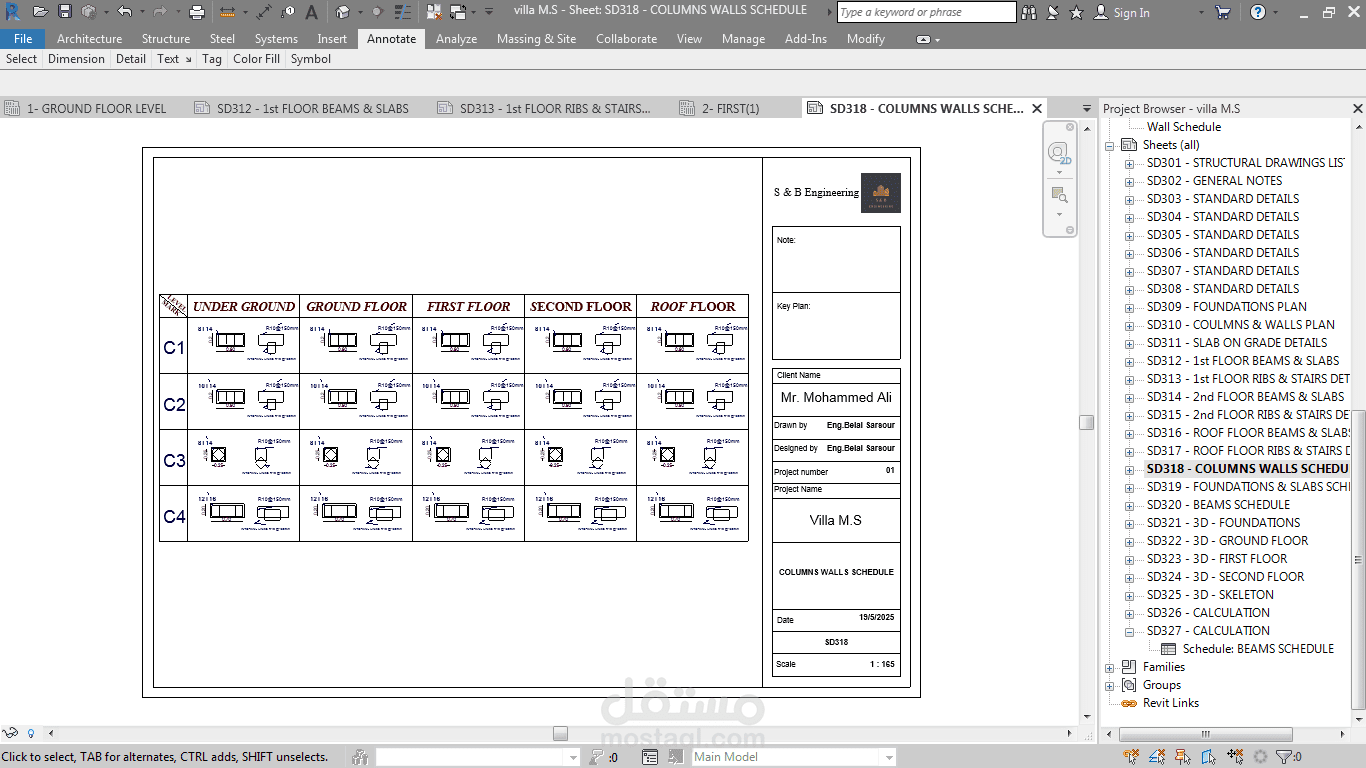Expand the Groups node in Project Browser

click(x=1110, y=685)
